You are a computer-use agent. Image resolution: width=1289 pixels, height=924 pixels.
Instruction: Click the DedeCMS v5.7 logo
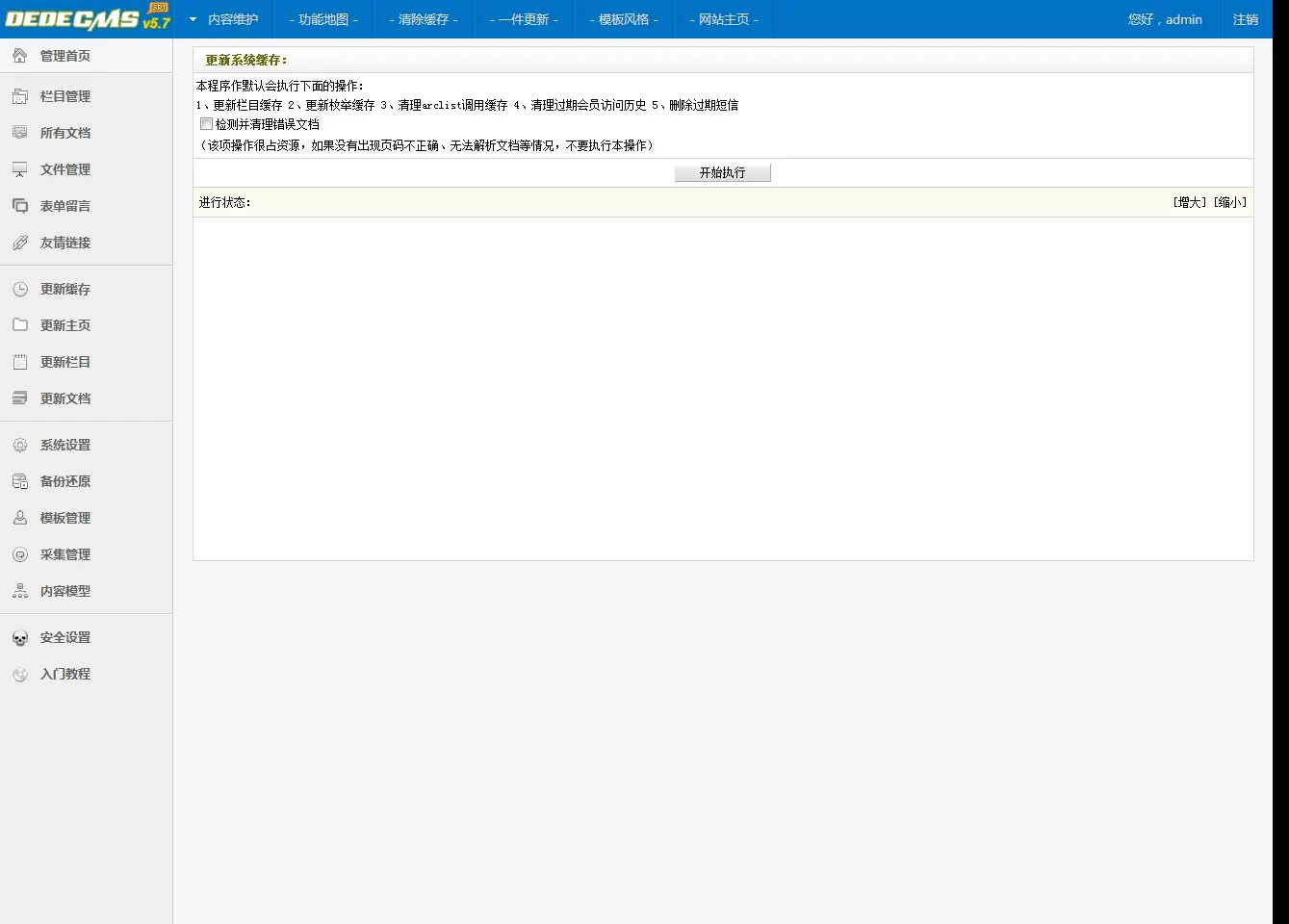tap(88, 17)
